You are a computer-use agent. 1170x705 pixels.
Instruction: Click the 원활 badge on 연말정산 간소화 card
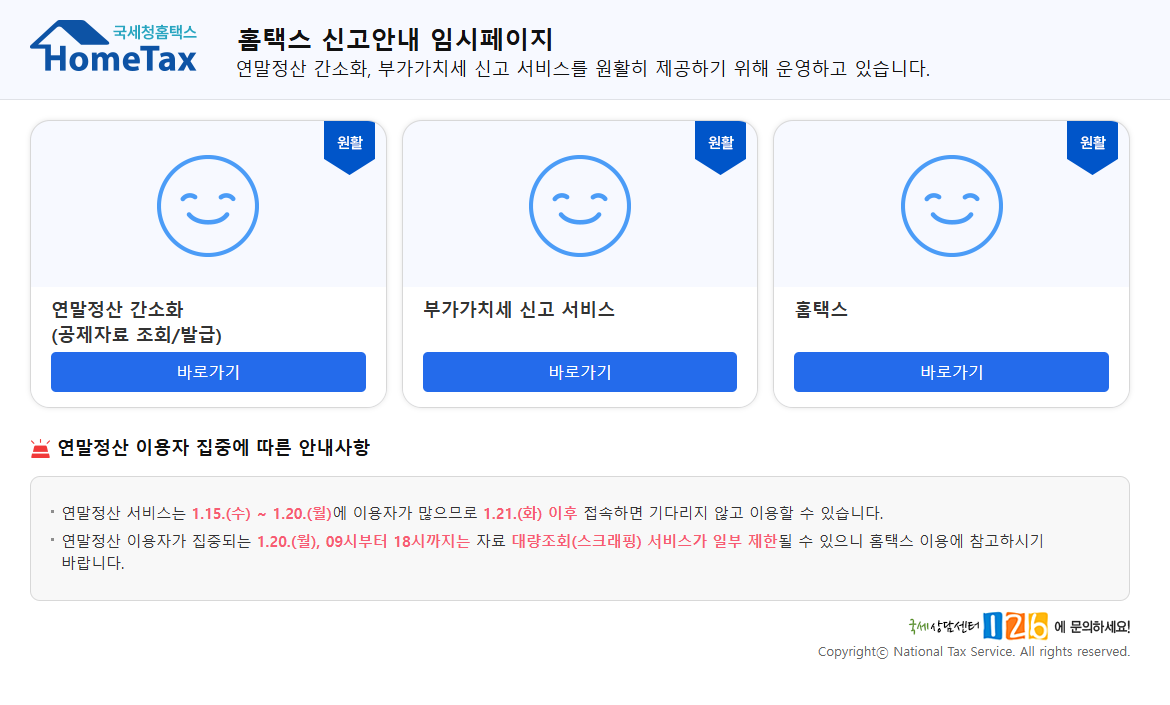click(x=349, y=143)
